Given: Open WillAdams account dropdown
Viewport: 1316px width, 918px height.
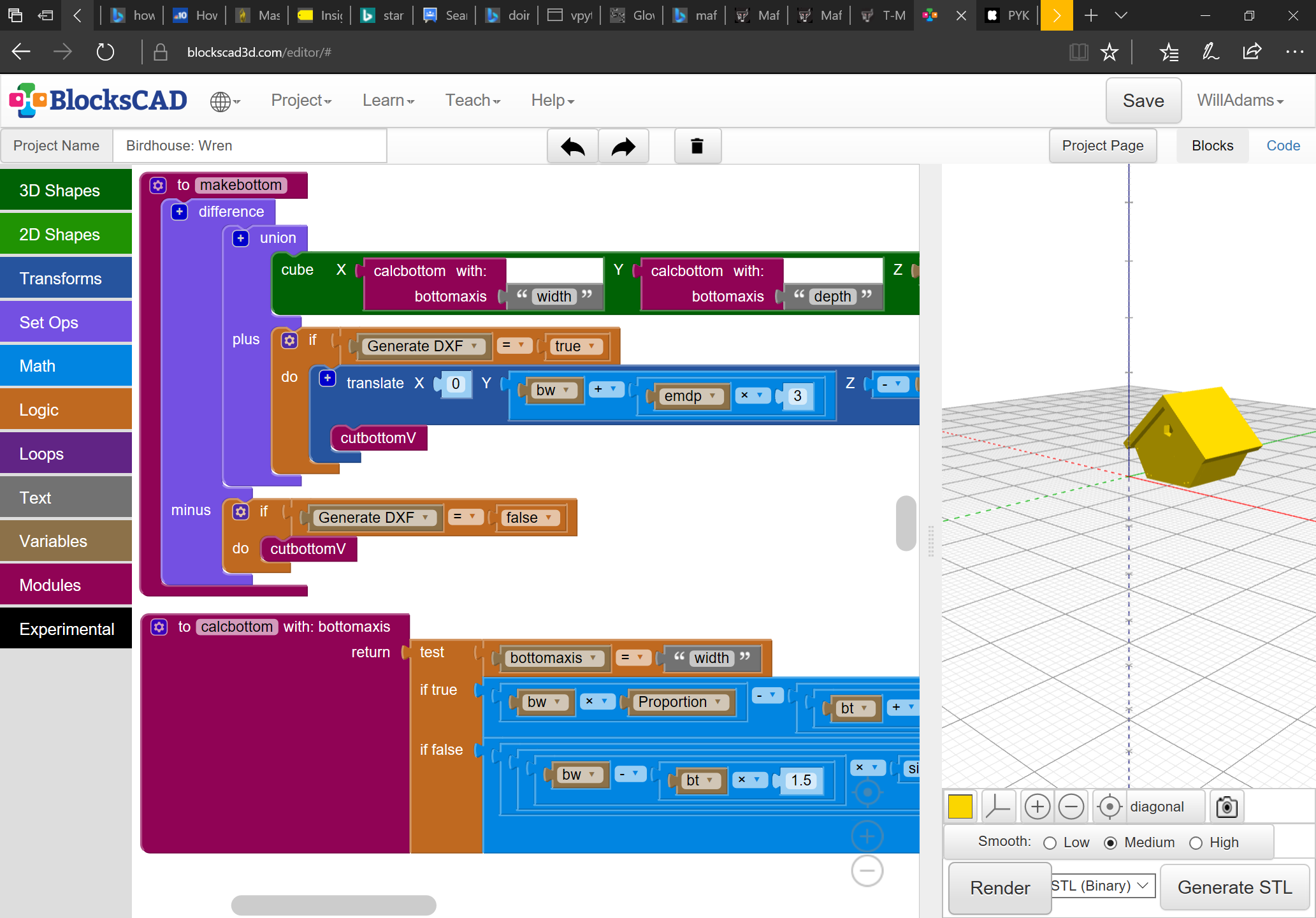Looking at the screenshot, I should click(x=1240, y=101).
